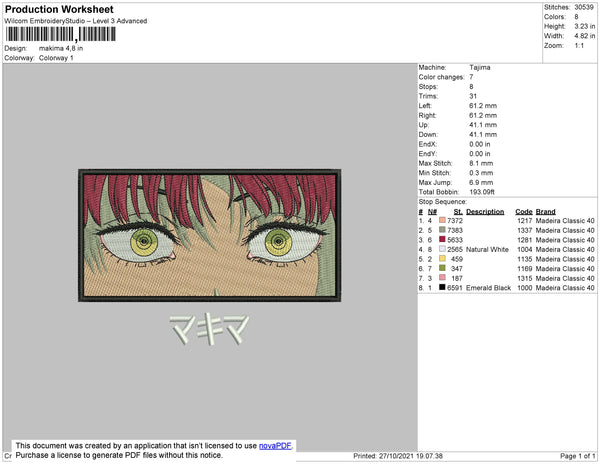The width and height of the screenshot is (600, 464).
Task: Click the Machine value 'Tajima'
Action: point(480,67)
